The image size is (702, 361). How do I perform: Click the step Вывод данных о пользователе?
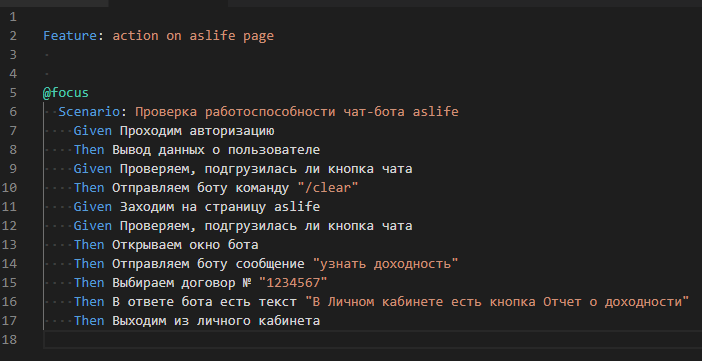pos(216,150)
